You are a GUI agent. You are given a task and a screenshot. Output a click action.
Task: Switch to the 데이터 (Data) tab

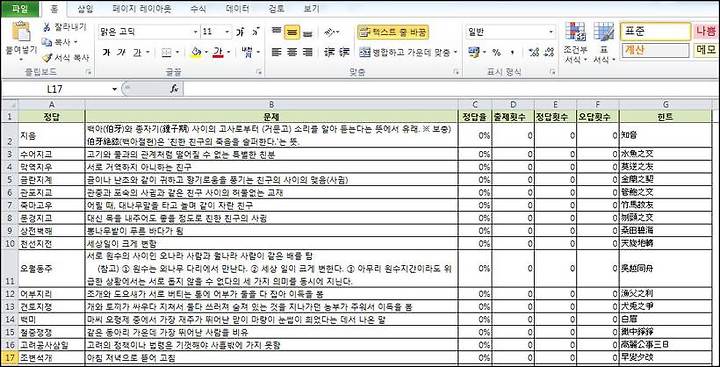237,8
